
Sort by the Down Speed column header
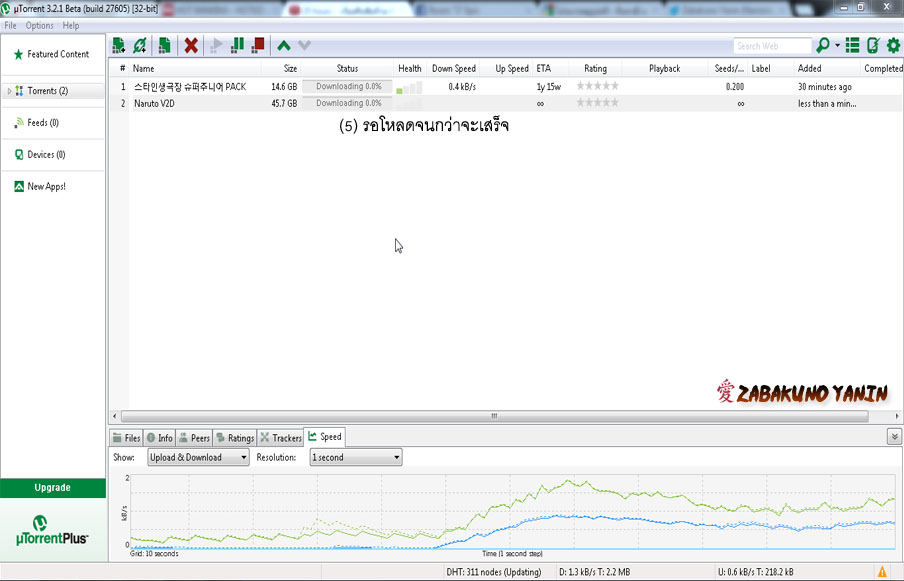point(453,68)
